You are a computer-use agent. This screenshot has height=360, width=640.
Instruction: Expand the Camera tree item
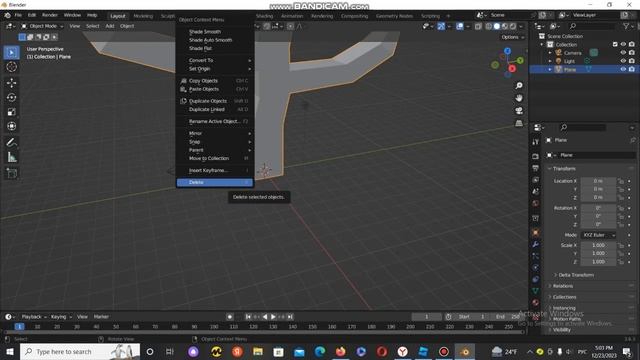[x=550, y=53]
